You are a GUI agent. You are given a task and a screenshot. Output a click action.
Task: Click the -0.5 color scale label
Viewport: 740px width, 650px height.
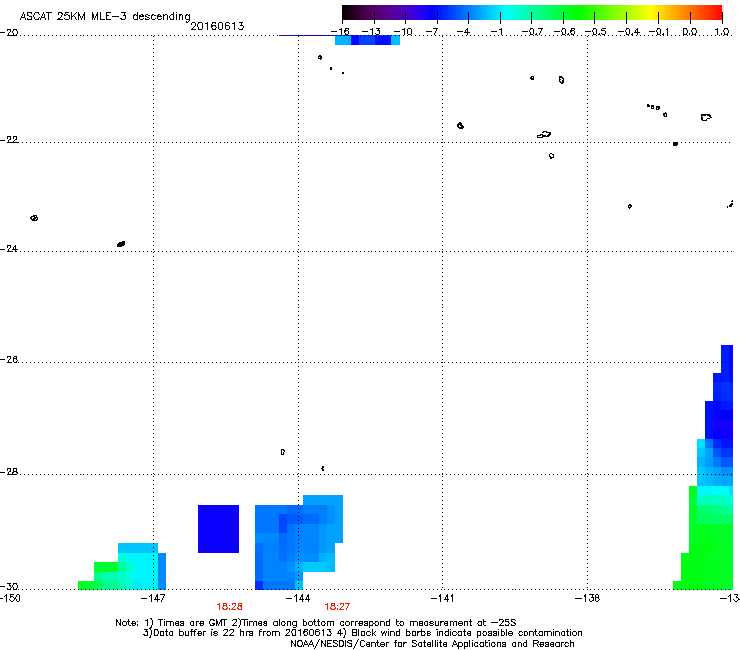coord(596,32)
